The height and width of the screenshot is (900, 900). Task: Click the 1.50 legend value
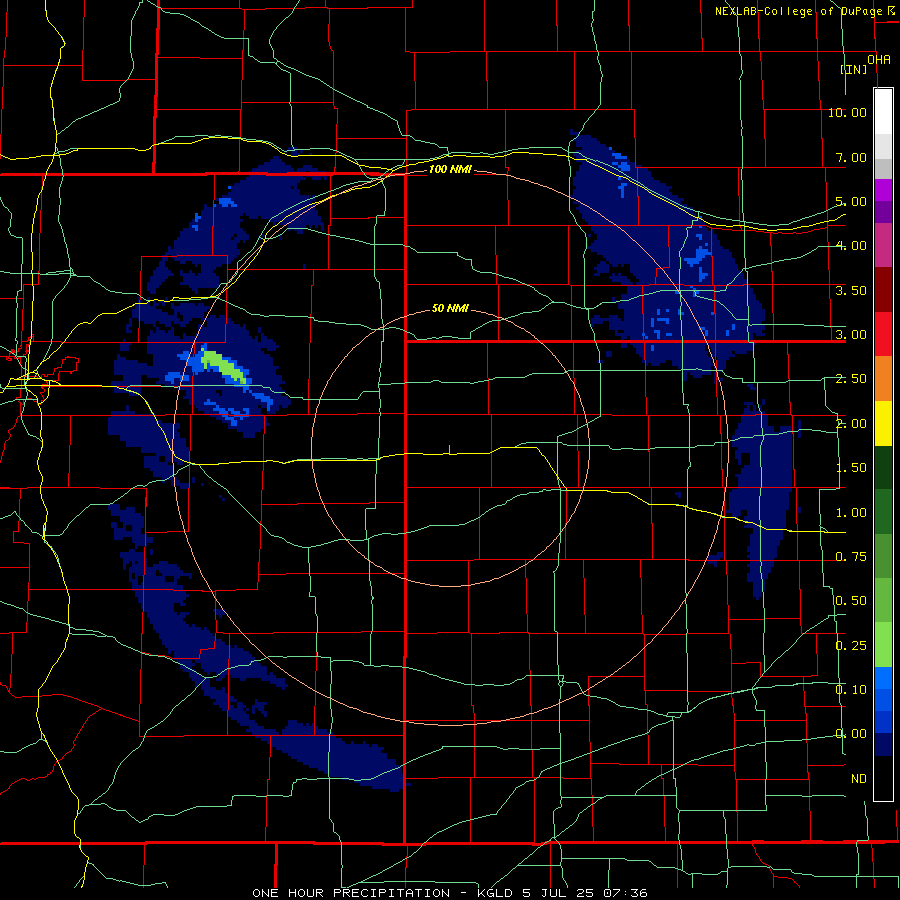[851, 468]
